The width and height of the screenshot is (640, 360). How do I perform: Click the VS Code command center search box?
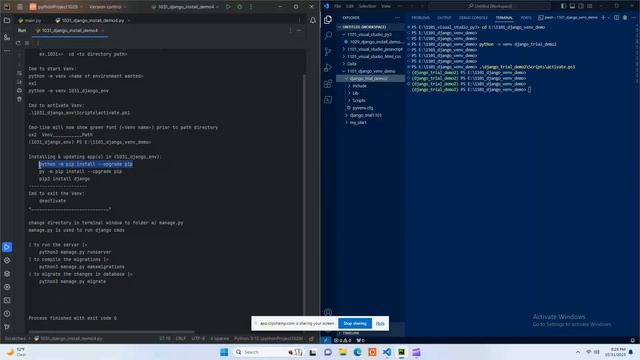[x=489, y=6]
